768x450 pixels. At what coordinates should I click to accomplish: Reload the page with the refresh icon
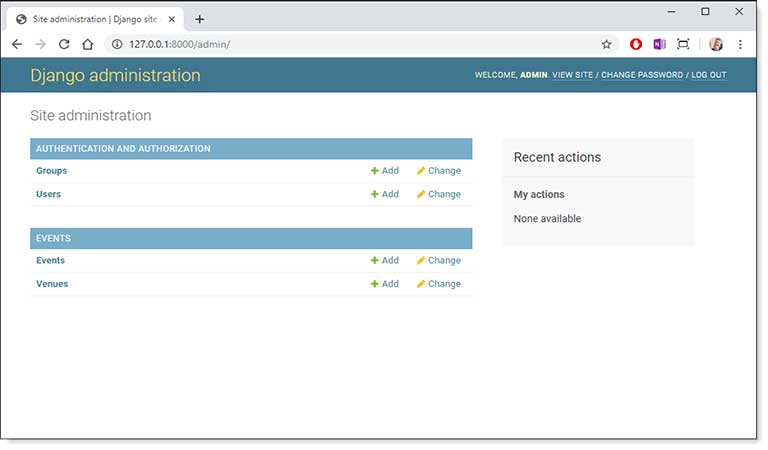click(64, 44)
